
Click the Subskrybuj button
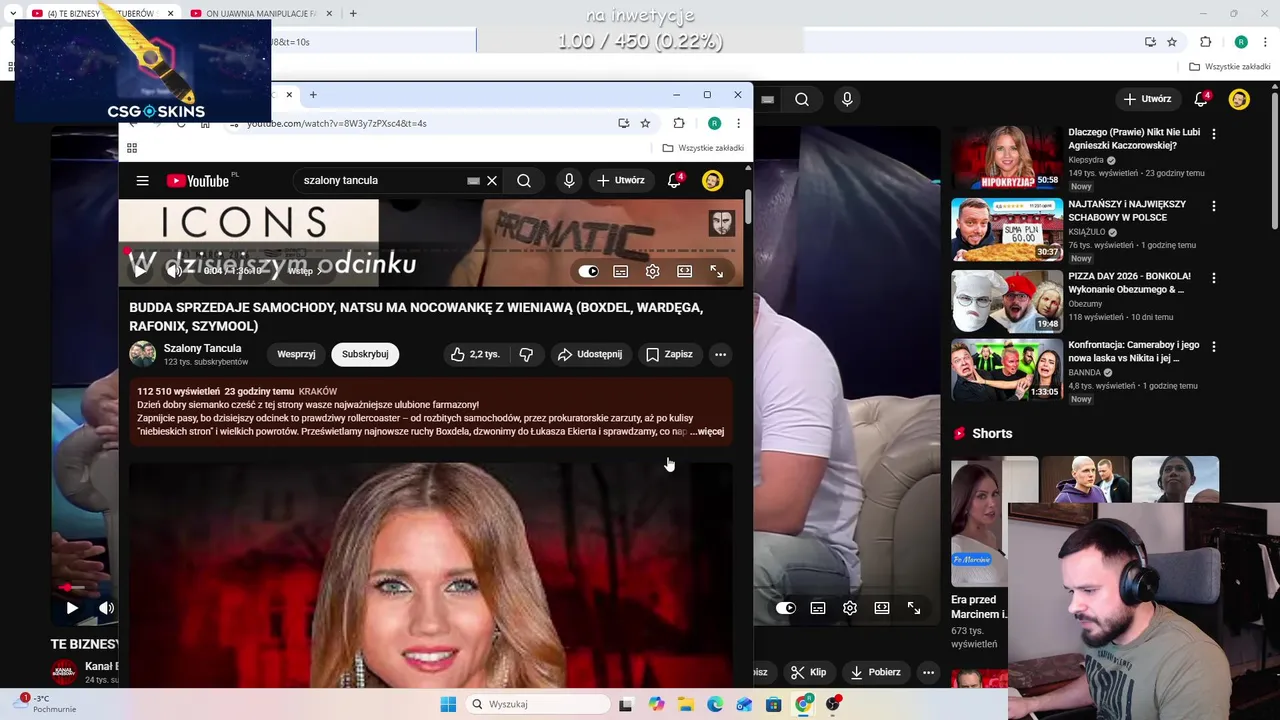pyautogui.click(x=365, y=354)
